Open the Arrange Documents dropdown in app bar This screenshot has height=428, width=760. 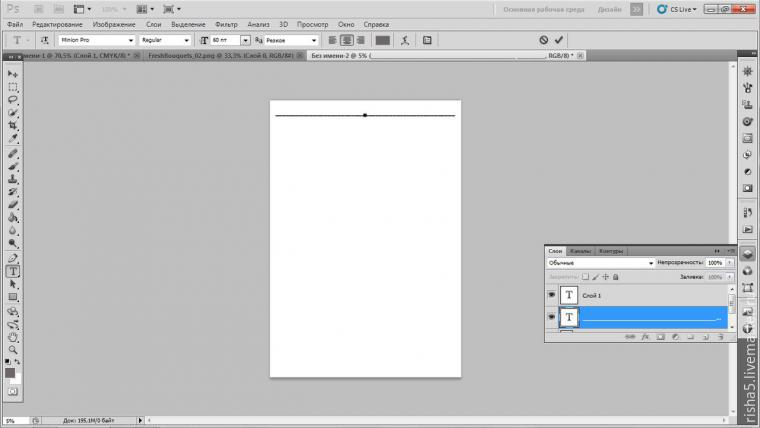145,9
